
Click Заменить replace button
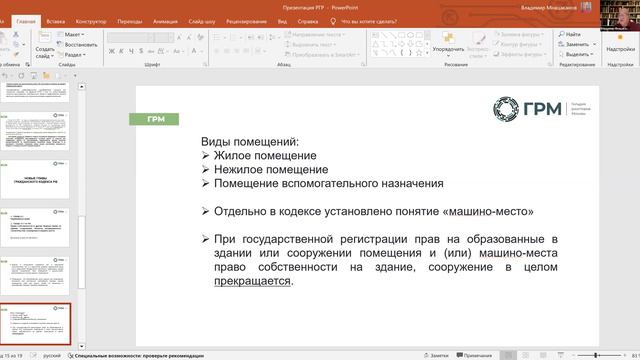pos(577,44)
